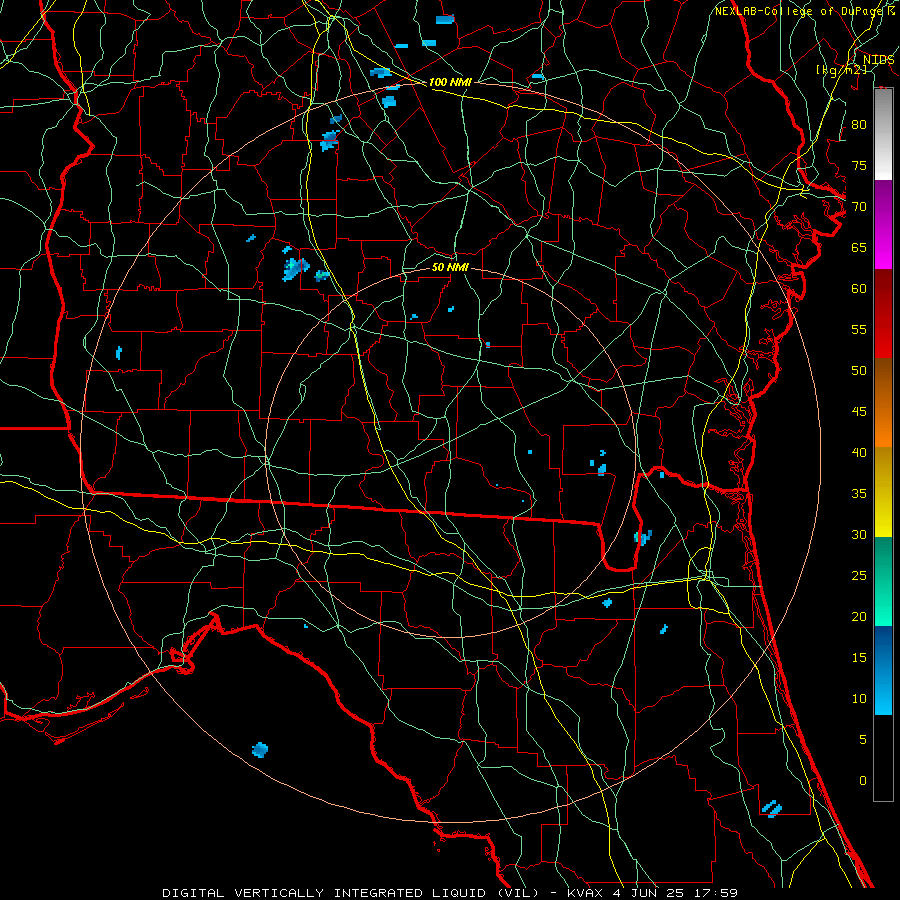The height and width of the screenshot is (900, 900).
Task: Click the 100 NMI range ring label
Action: 450,82
